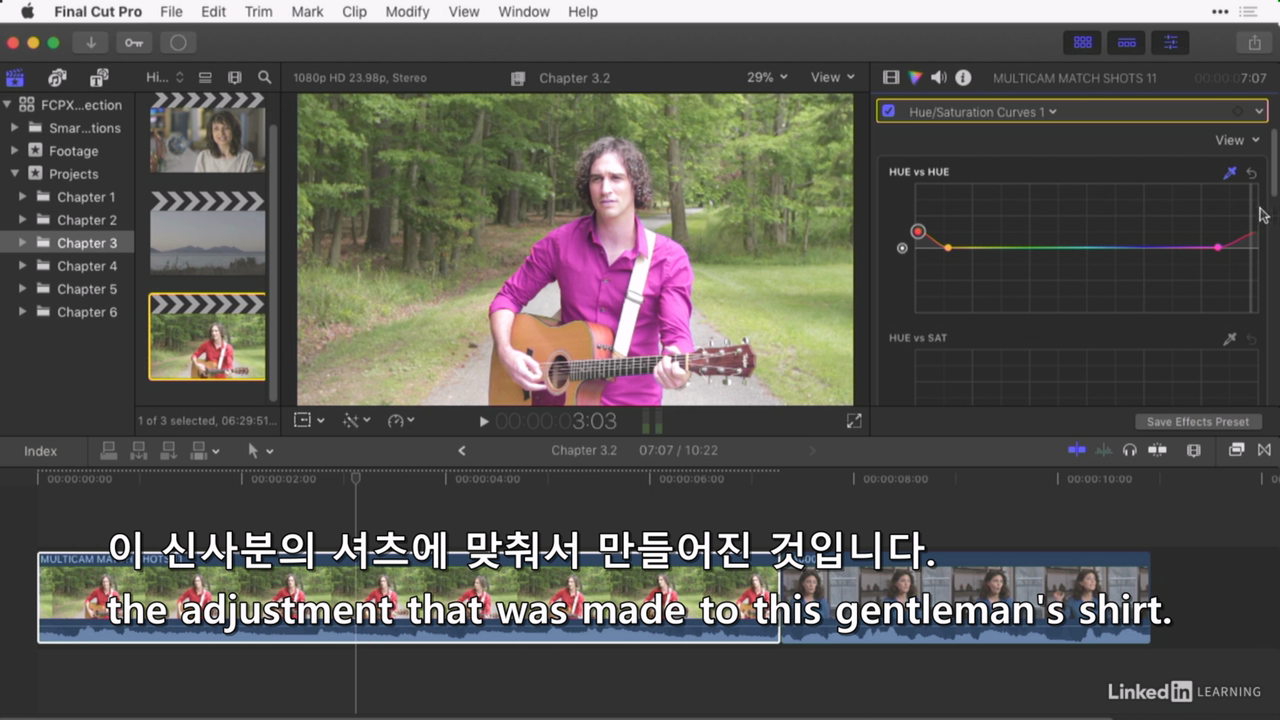Show the Transitions browser

[x=1264, y=450]
